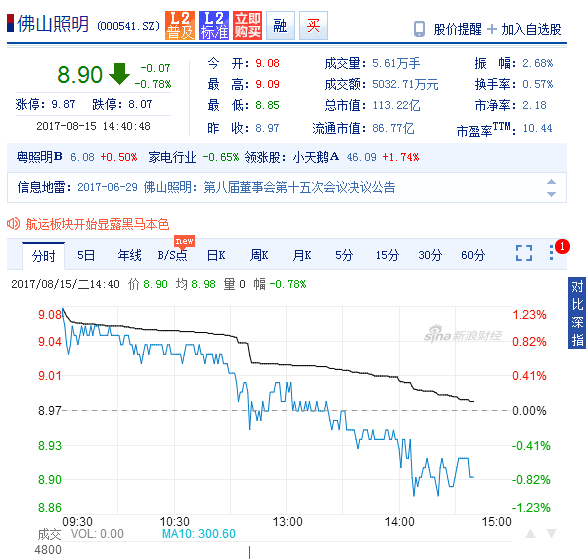Open 第八届董事会第十五次会议决议公告 link
587x559 pixels.
click(299, 187)
